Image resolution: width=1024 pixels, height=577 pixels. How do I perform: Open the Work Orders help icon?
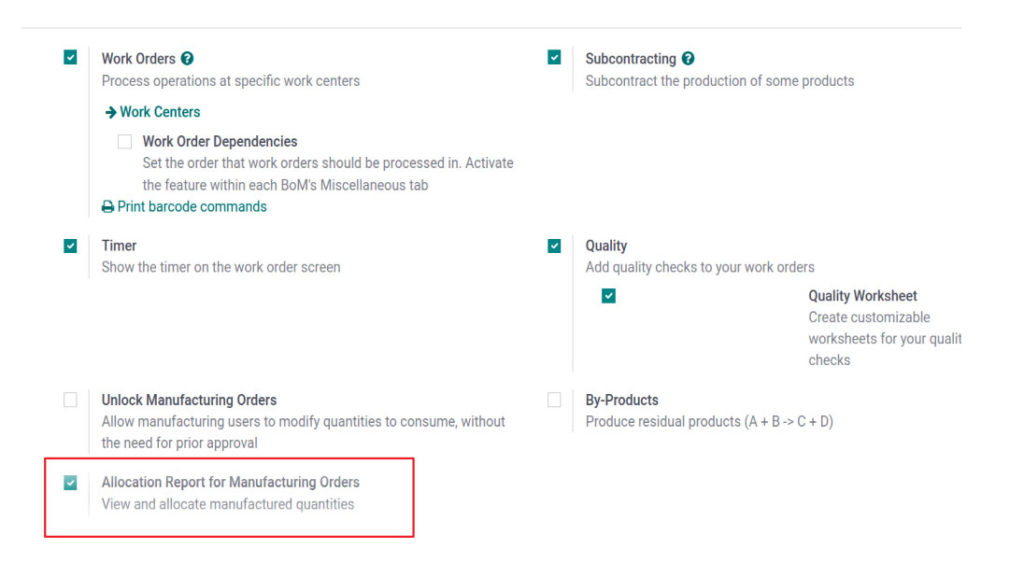coord(187,58)
